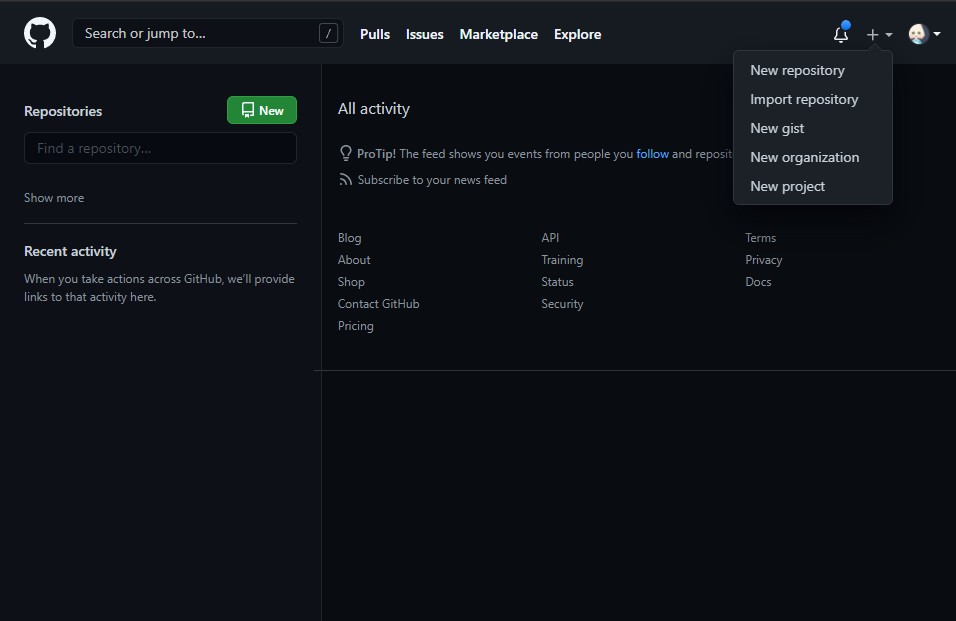Viewport: 956px width, 621px height.
Task: Open the Docs footer link
Action: [x=758, y=282]
